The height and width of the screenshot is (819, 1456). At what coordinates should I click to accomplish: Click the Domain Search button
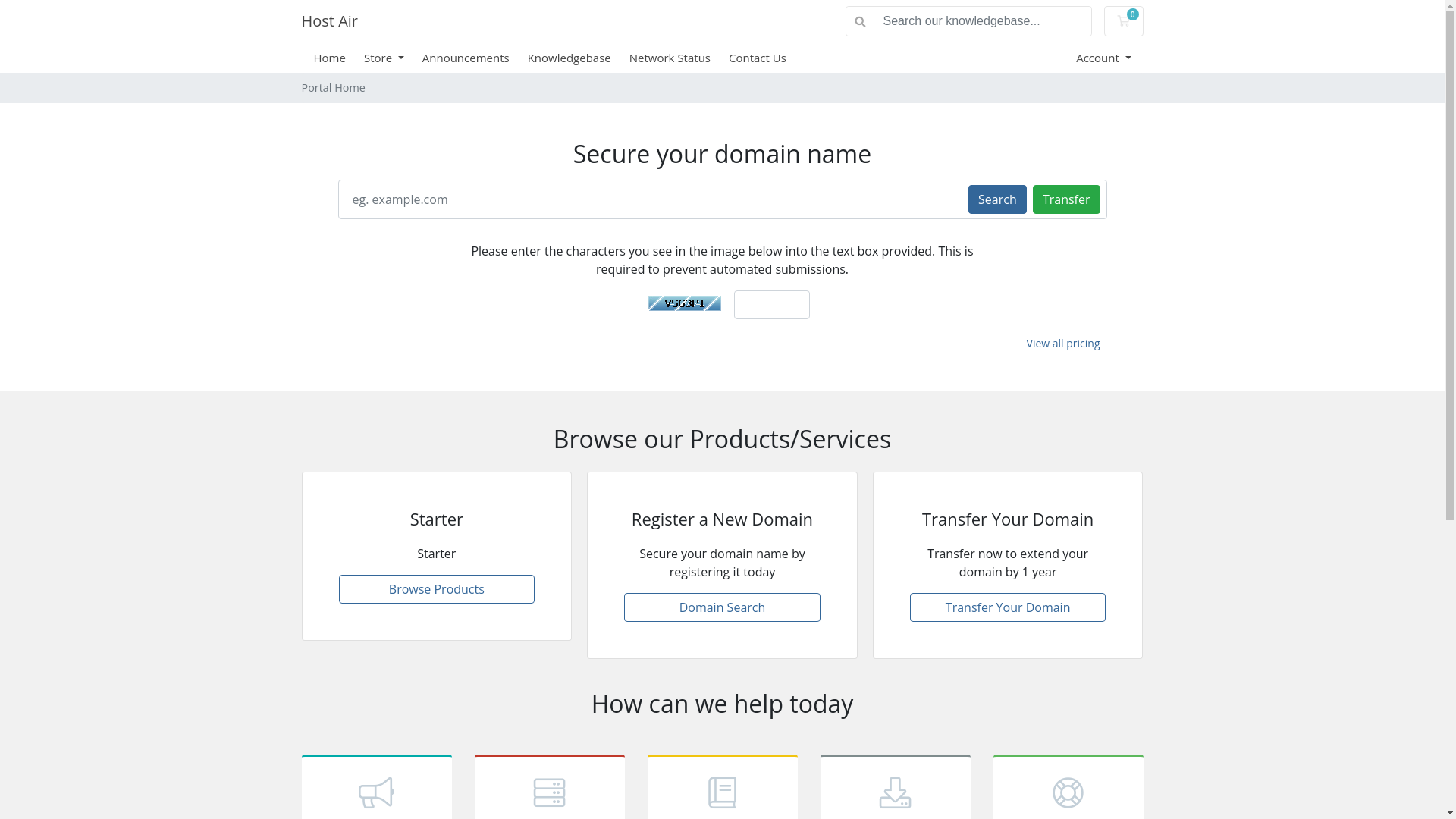click(722, 607)
